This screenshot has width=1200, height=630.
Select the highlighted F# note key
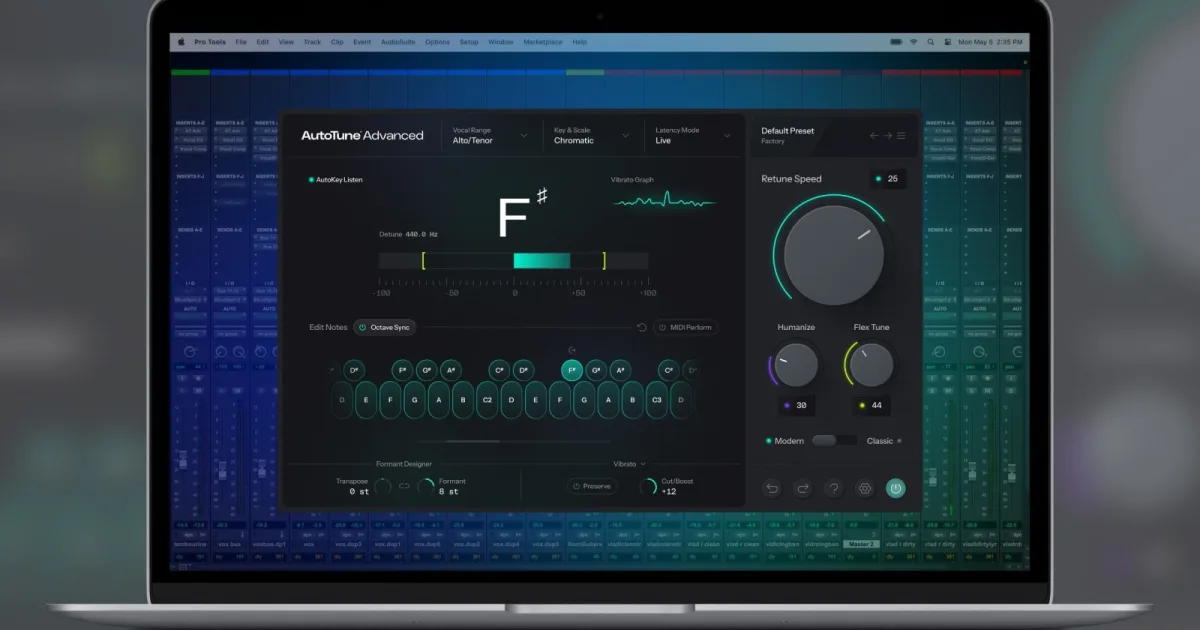tap(572, 370)
